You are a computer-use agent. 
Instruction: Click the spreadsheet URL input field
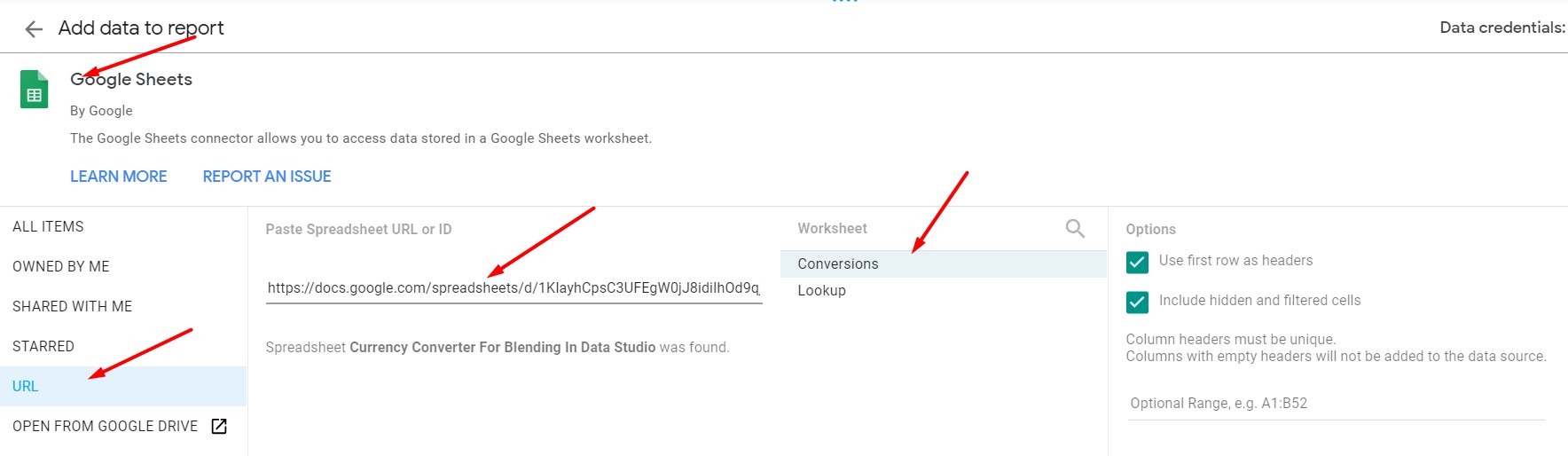pos(514,288)
